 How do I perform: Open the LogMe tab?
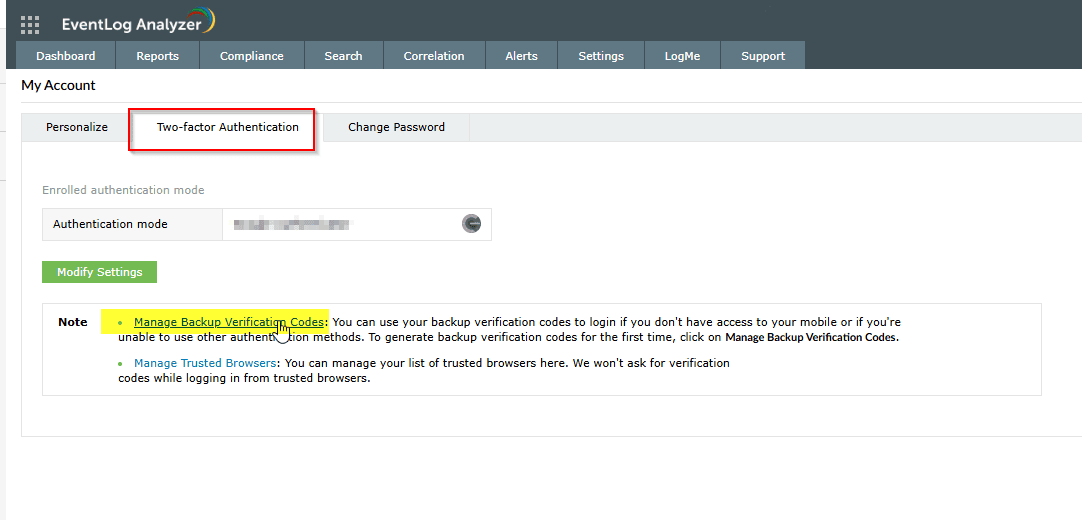pos(682,56)
